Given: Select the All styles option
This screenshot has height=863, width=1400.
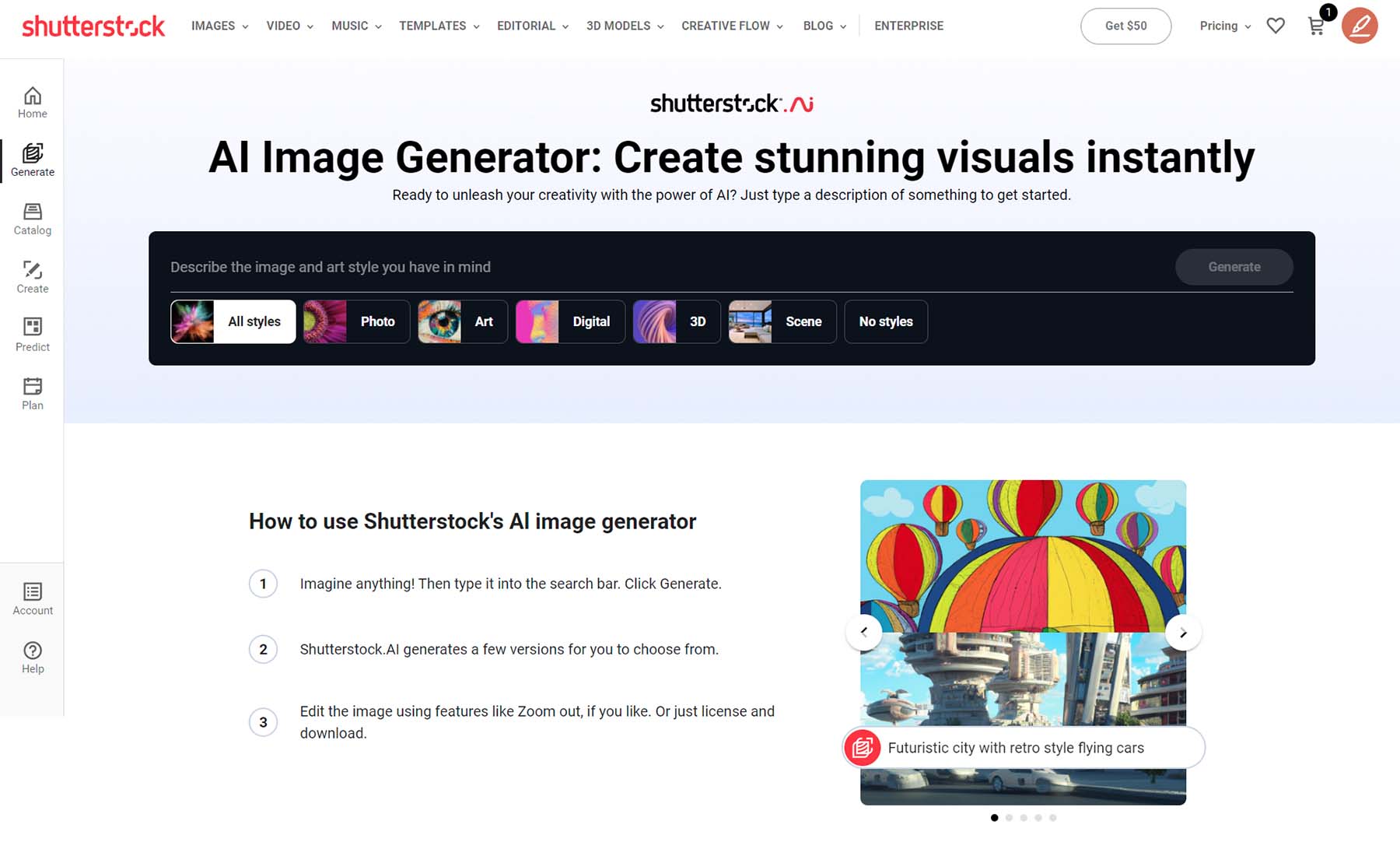Looking at the screenshot, I should (233, 321).
